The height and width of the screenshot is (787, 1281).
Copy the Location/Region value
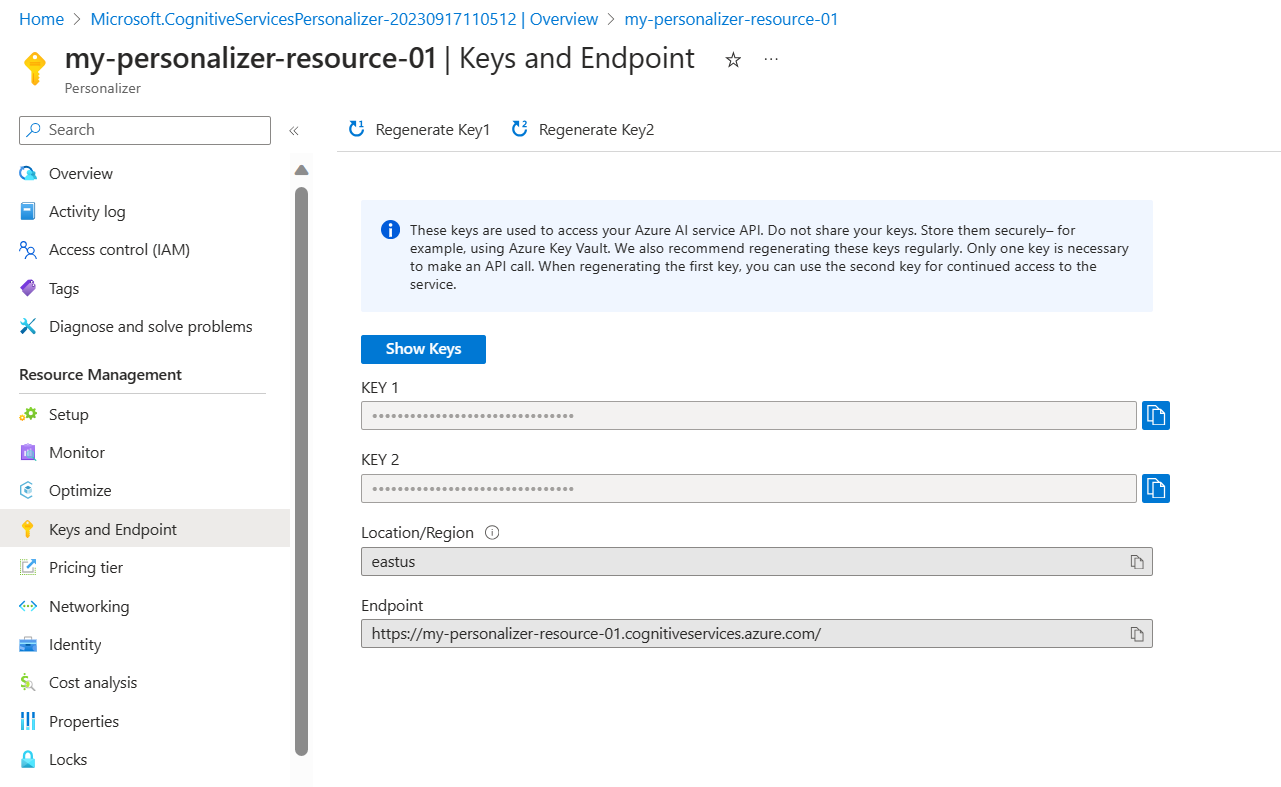1137,562
